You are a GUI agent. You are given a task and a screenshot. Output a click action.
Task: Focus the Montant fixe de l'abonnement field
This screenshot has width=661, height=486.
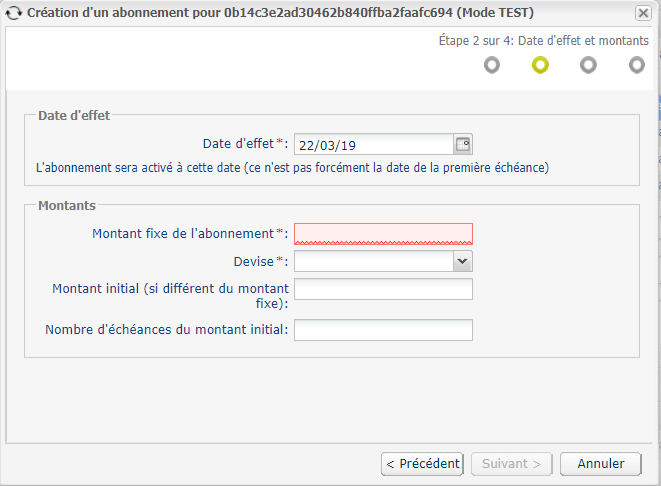383,234
